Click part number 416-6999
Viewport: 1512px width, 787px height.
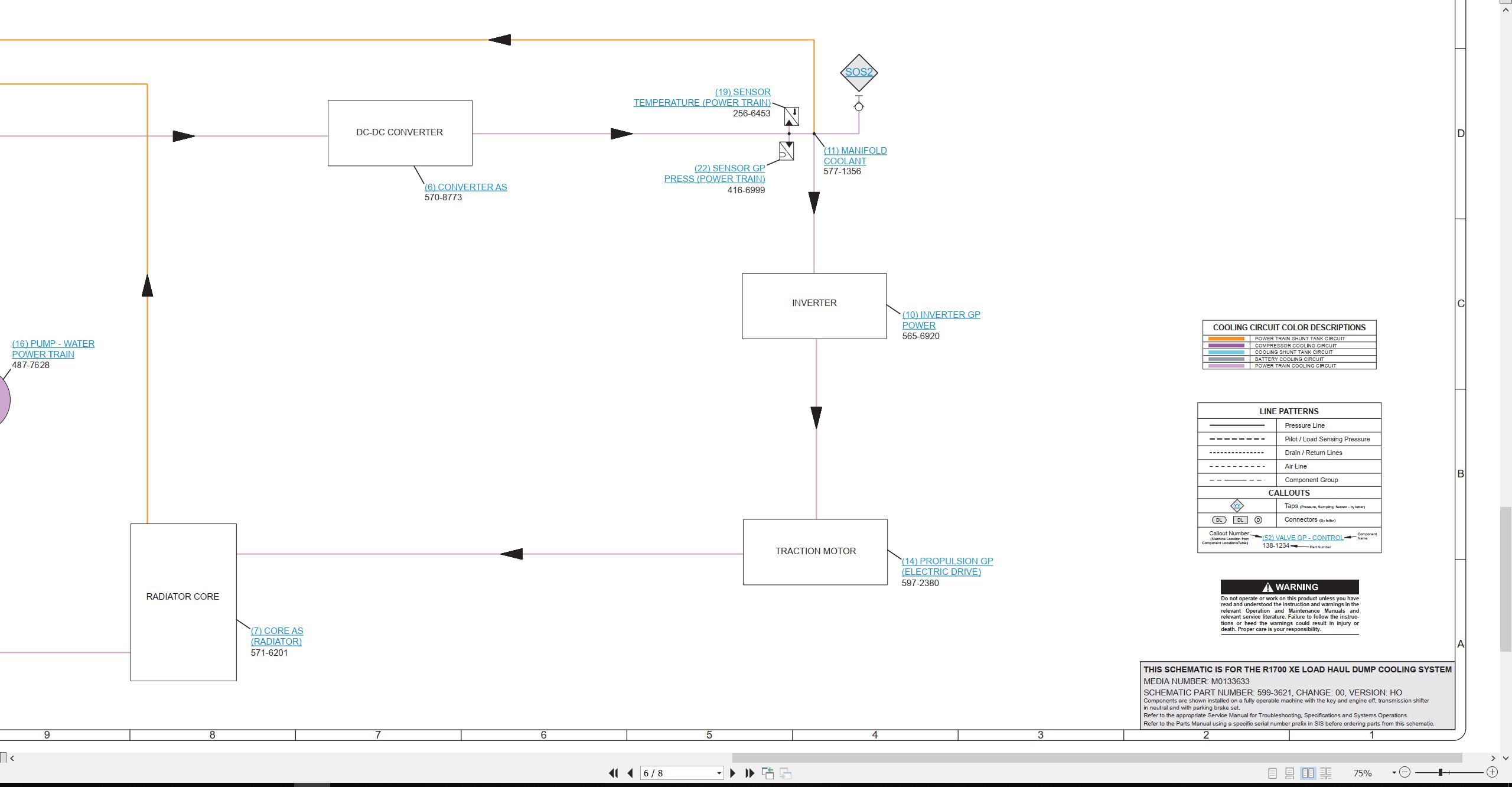tap(746, 190)
